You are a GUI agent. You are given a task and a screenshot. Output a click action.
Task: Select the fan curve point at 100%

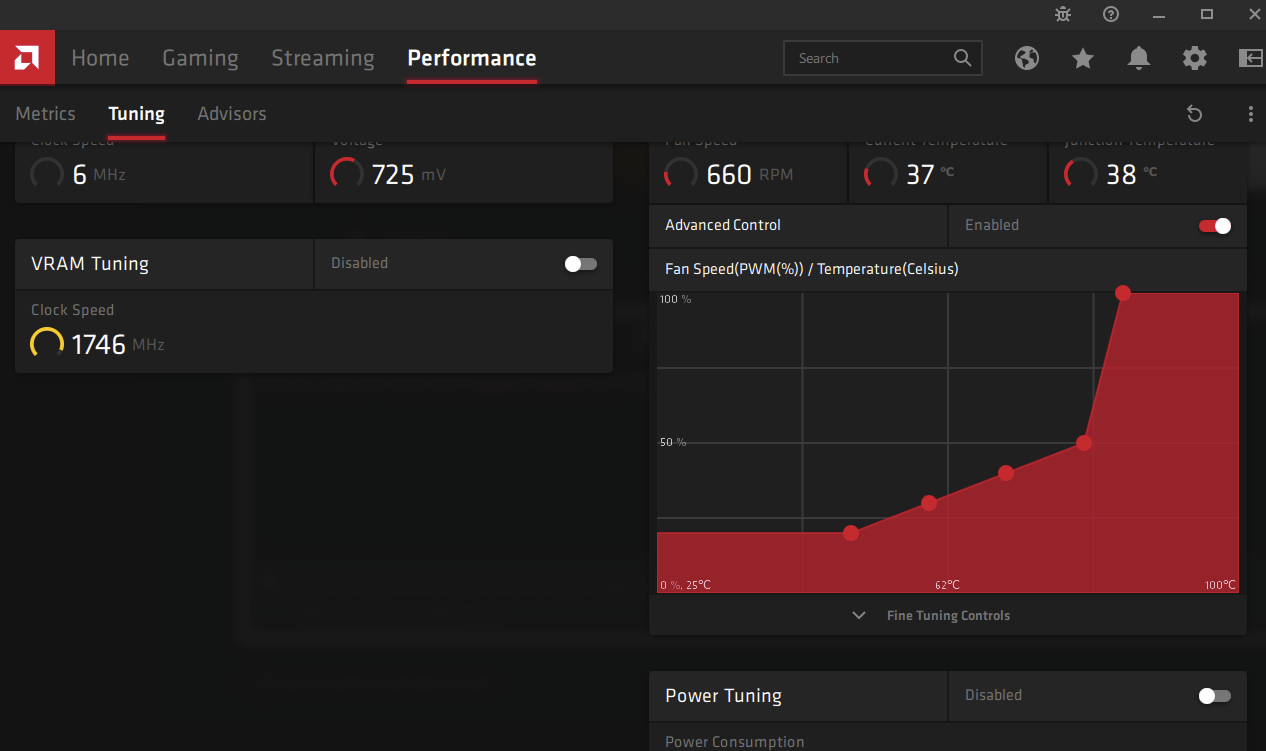pyautogui.click(x=1123, y=293)
